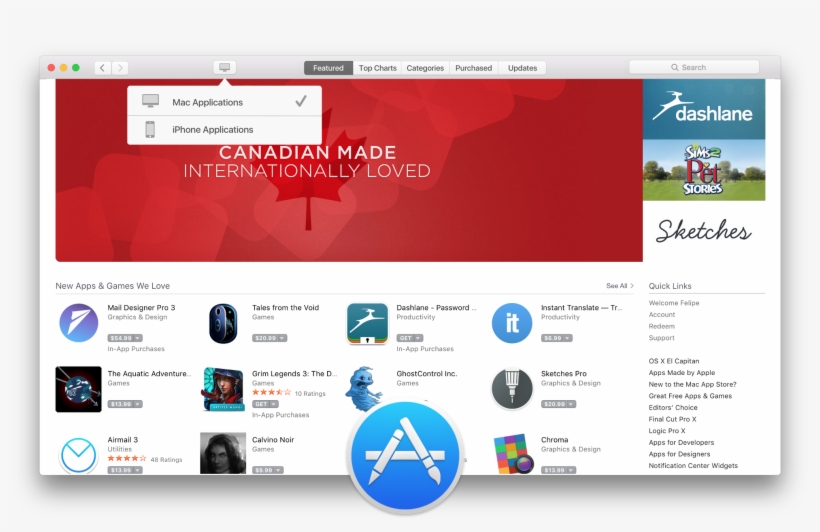This screenshot has width=820, height=532.
Task: Open the Logic Pro X link
Action: pos(667,431)
